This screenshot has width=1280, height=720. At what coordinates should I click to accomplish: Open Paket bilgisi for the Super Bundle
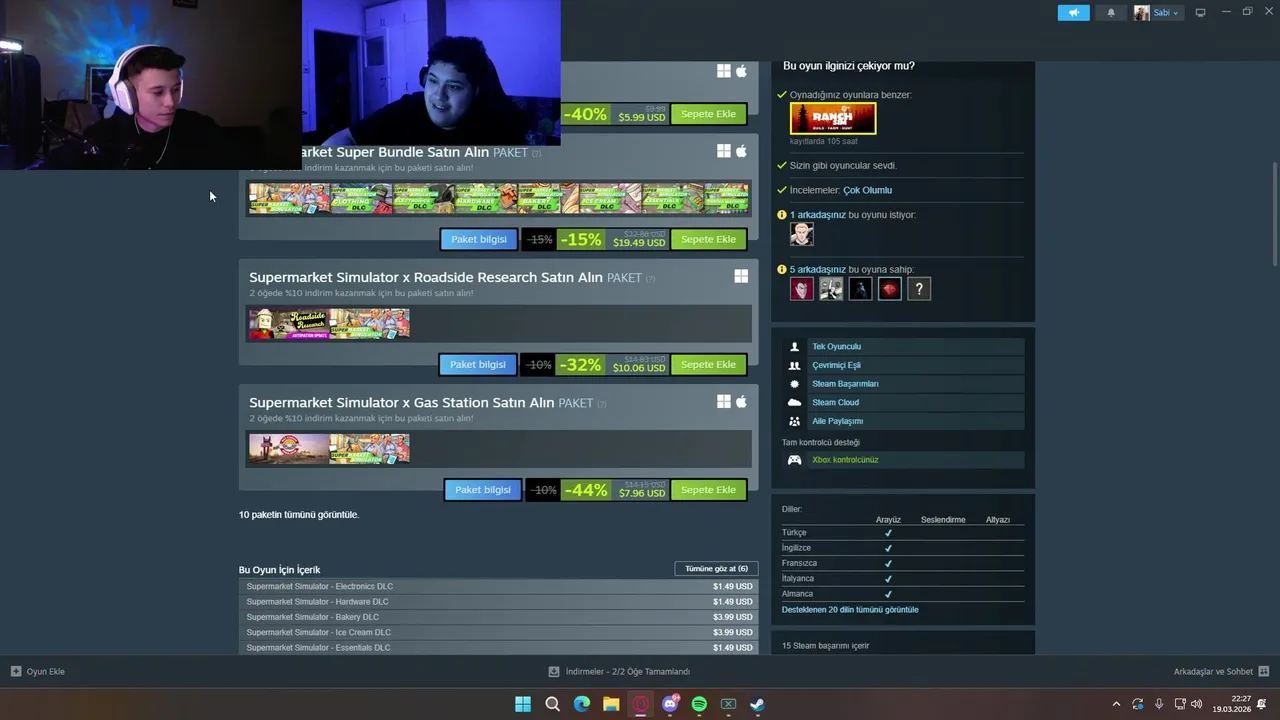(x=479, y=239)
